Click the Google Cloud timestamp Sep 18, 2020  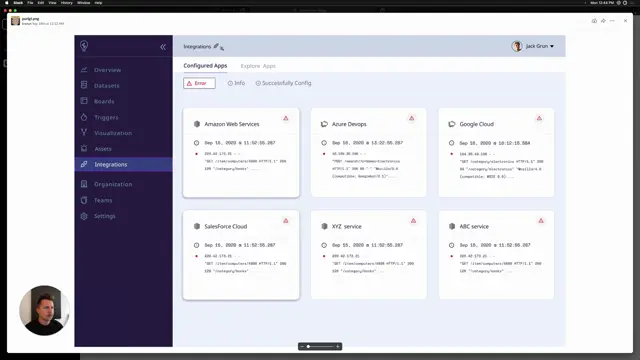(495, 143)
